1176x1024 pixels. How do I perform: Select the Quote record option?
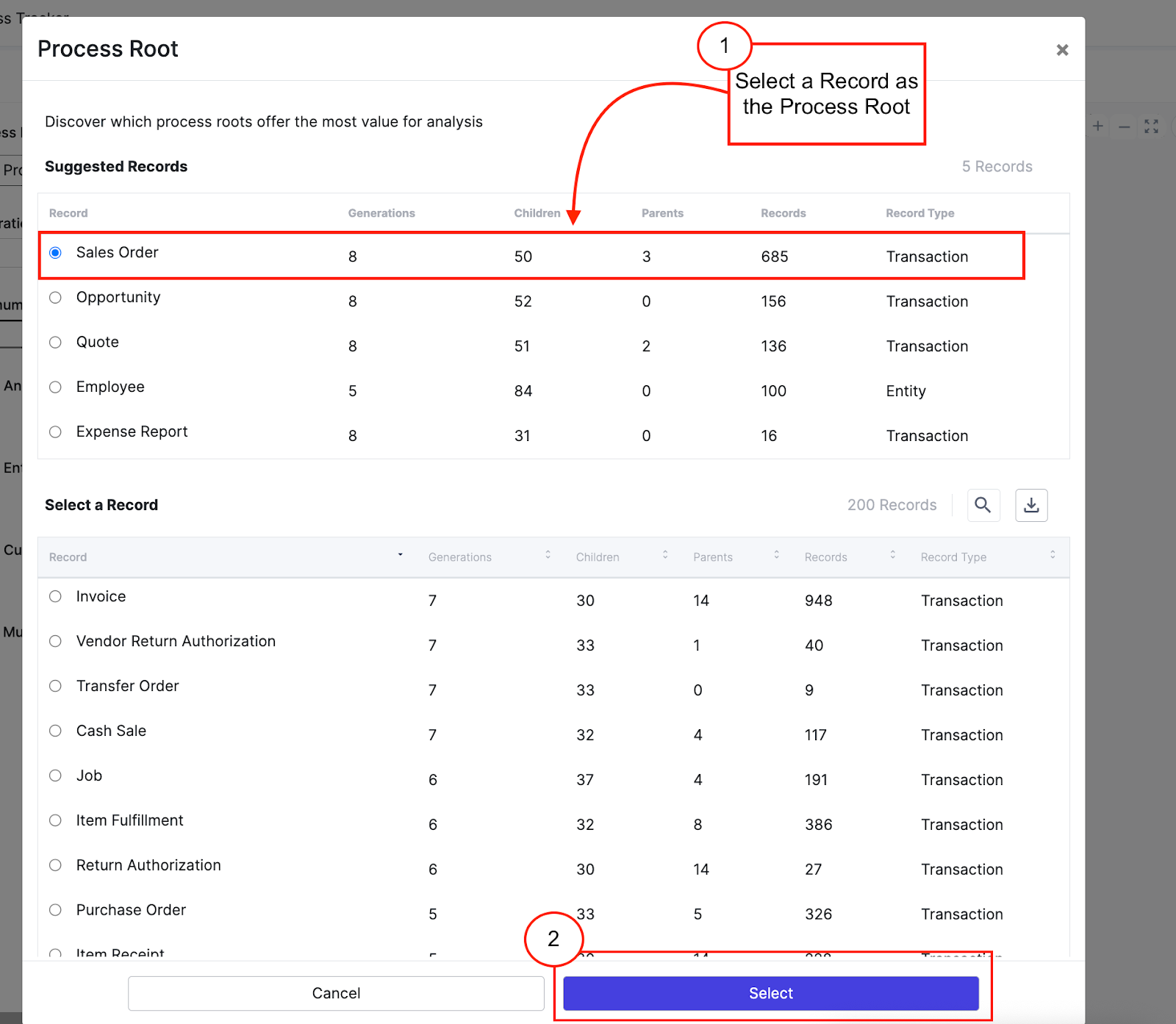click(x=55, y=343)
